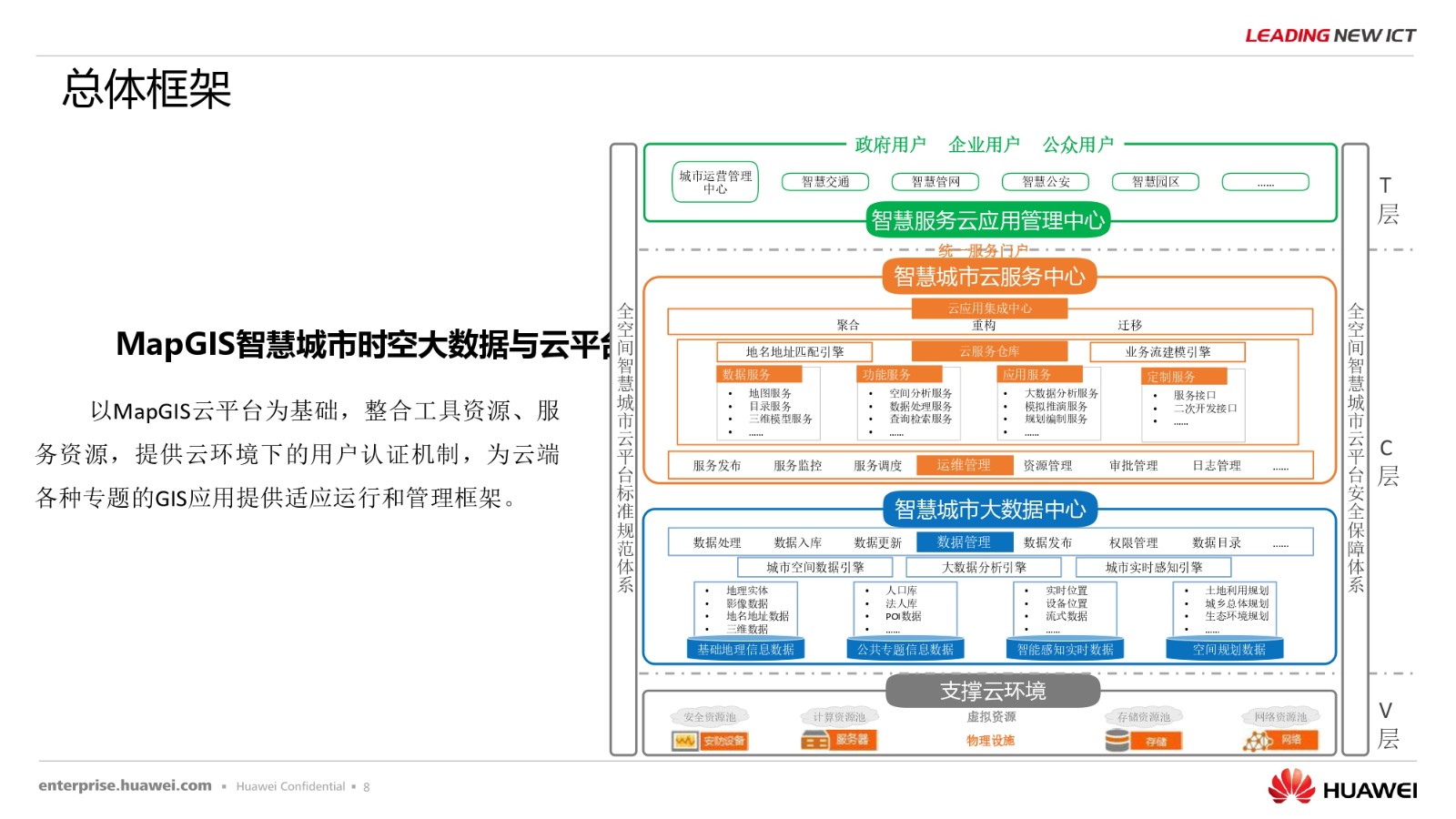Click the 数据服务 orange header

(760, 374)
